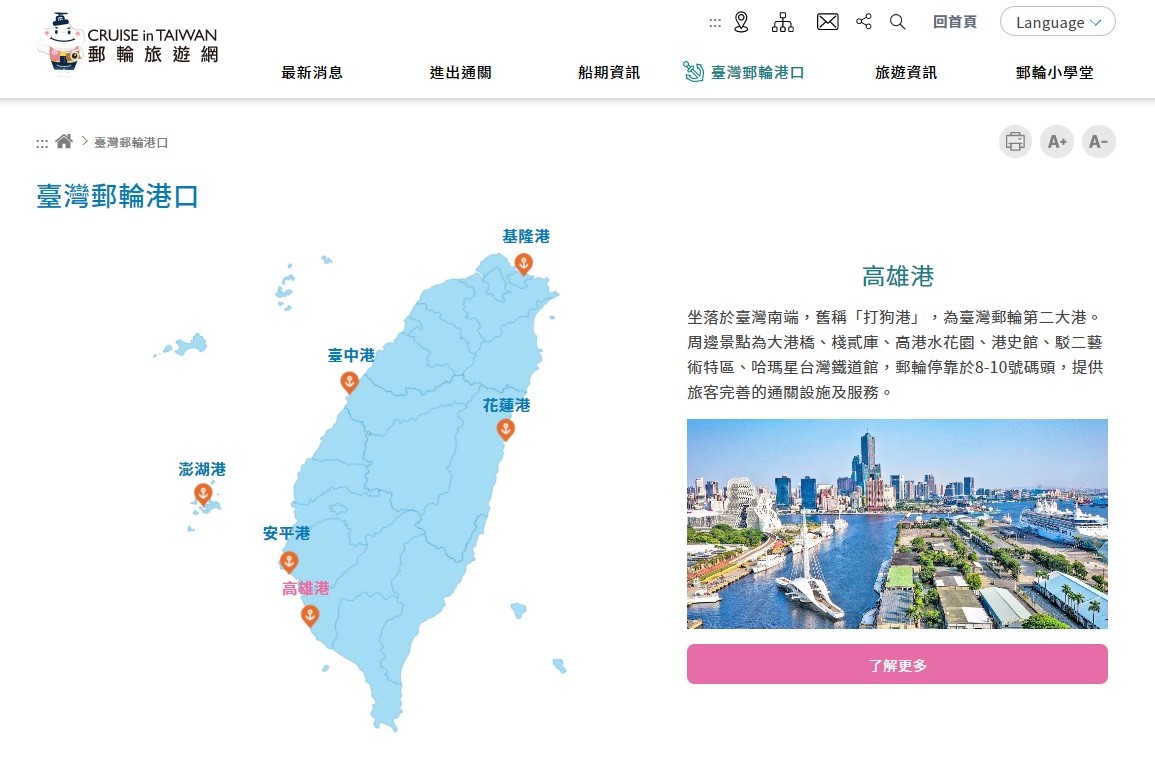Viewport: 1155px width, 771px height.
Task: Click the location pin icon in header
Action: pos(742,20)
